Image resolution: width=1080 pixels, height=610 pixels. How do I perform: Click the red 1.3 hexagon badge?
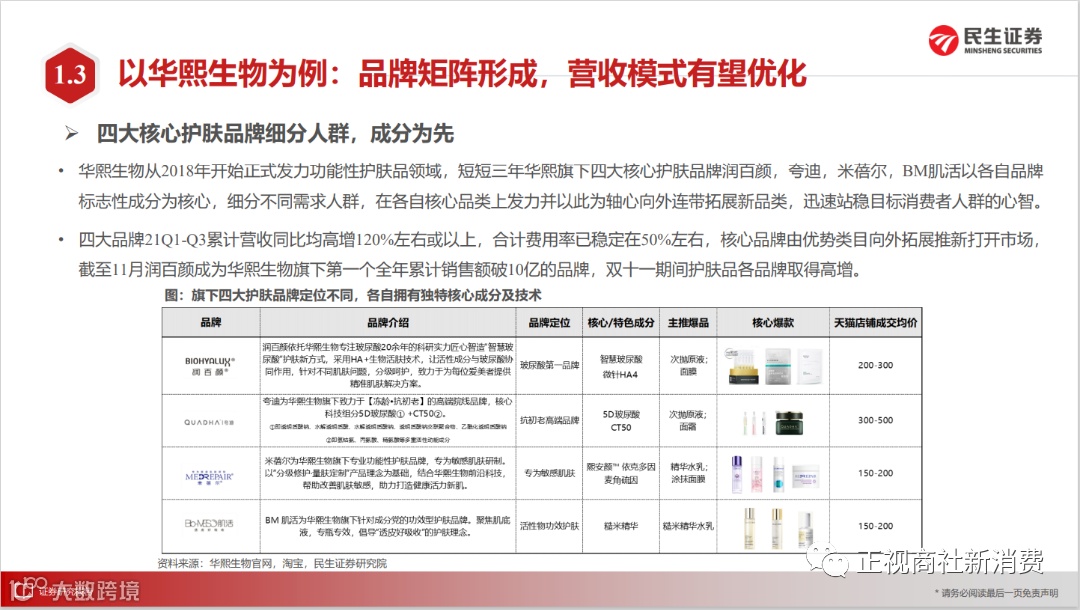pos(70,74)
